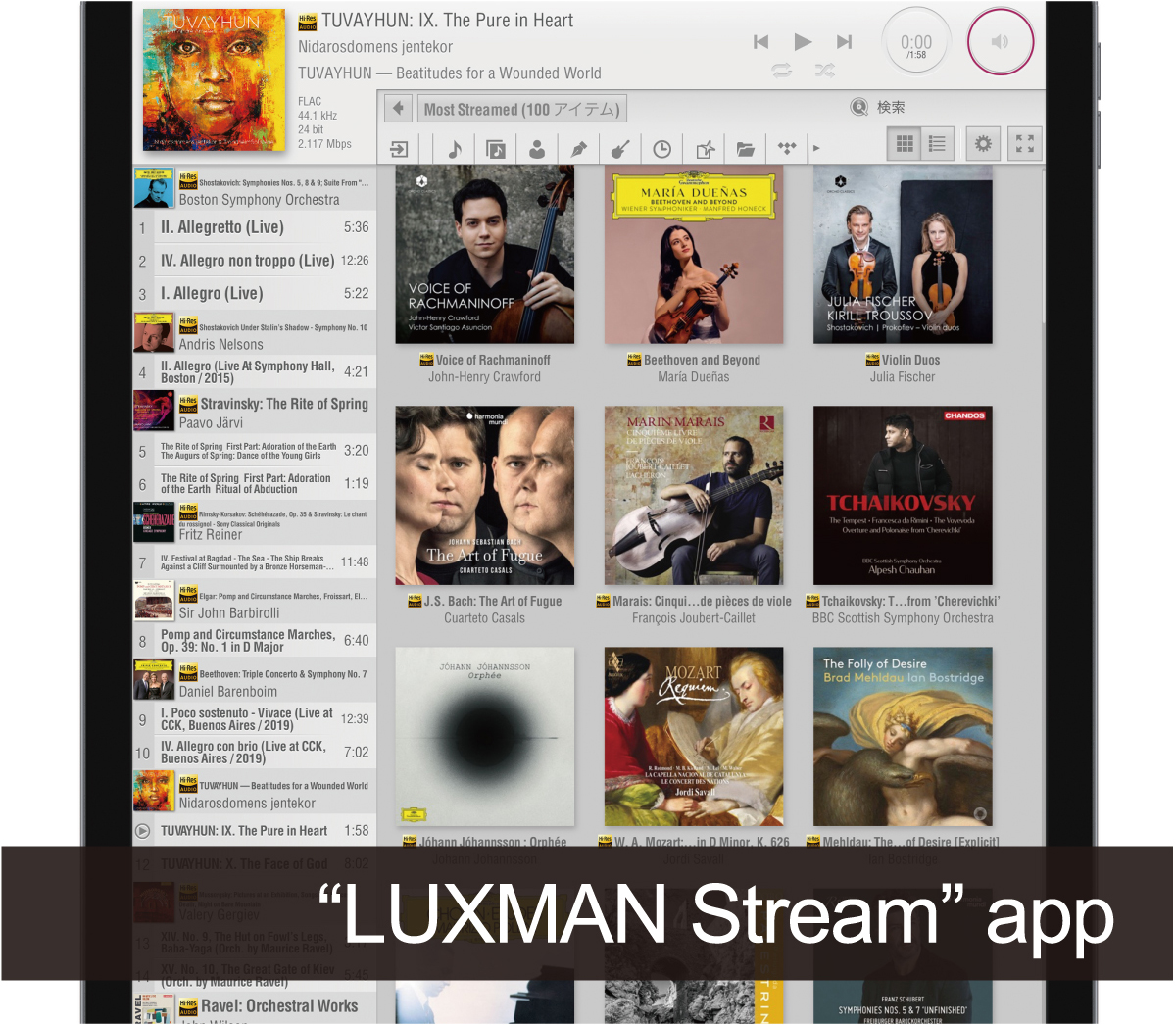Toggle repeat mode
This screenshot has height=1025, width=1176.
781,70
